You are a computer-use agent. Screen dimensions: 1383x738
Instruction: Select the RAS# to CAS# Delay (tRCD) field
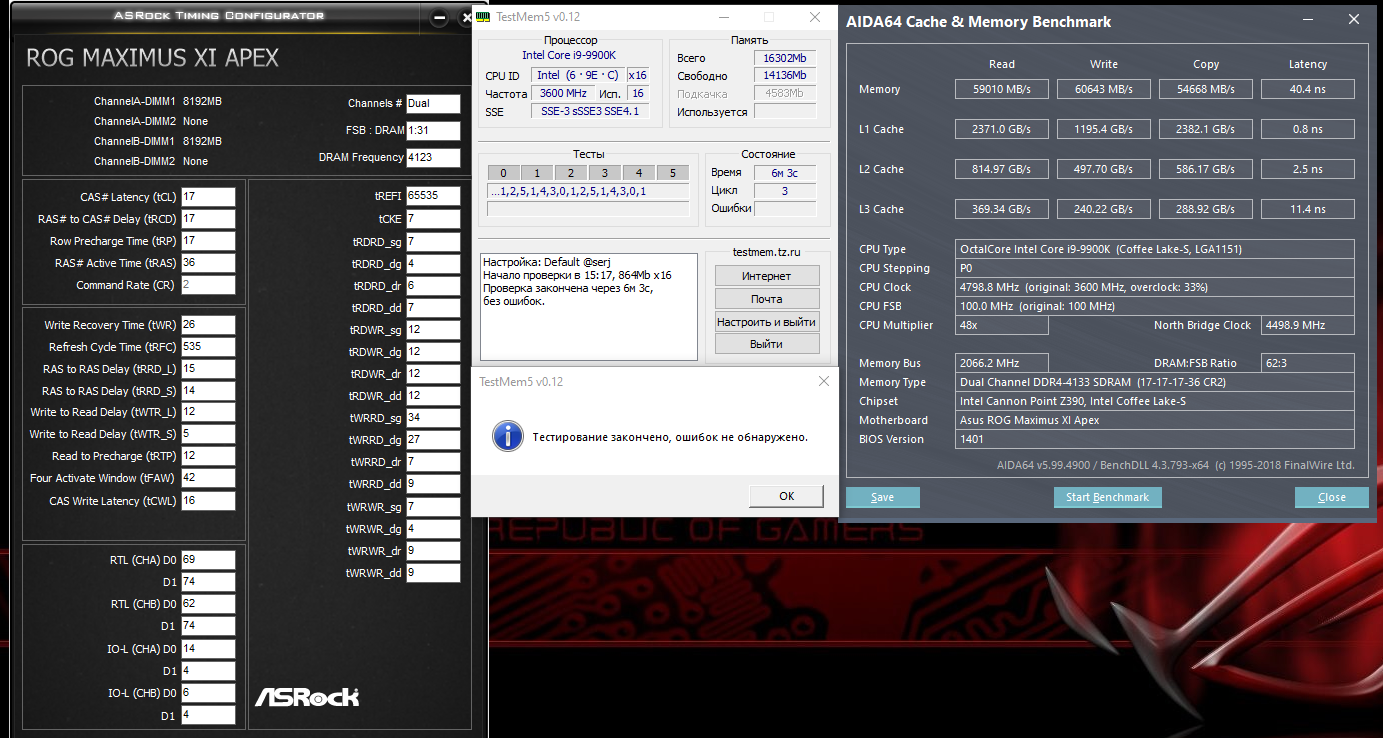click(x=208, y=219)
